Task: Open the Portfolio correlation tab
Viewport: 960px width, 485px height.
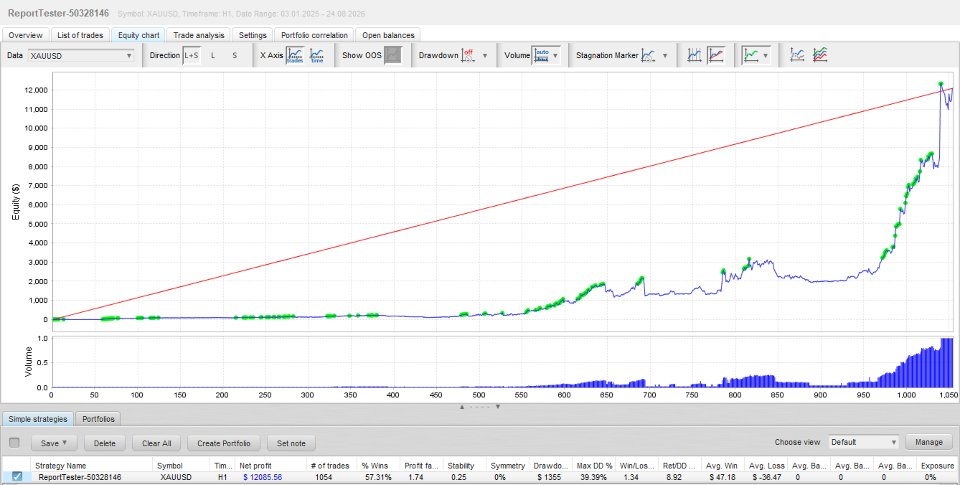Action: click(314, 35)
